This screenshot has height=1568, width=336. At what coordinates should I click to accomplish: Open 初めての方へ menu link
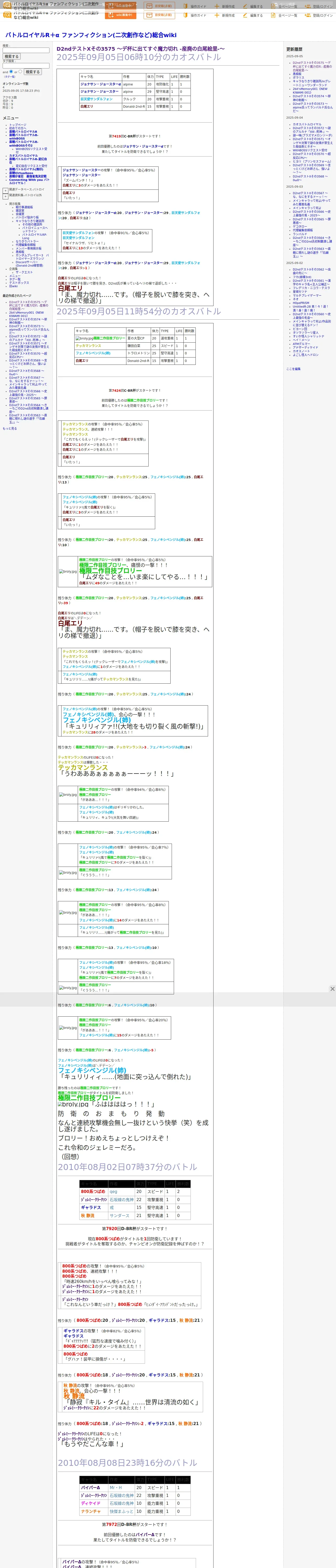click(x=18, y=128)
